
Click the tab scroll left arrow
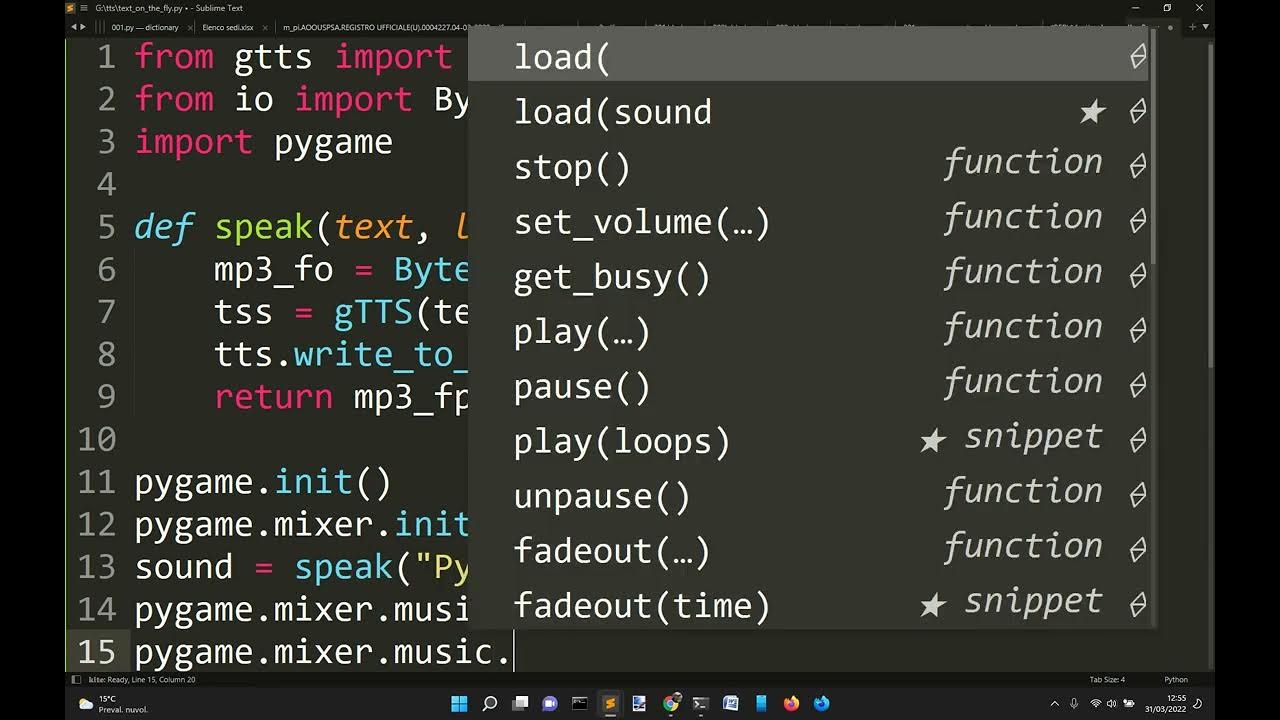click(x=73, y=27)
